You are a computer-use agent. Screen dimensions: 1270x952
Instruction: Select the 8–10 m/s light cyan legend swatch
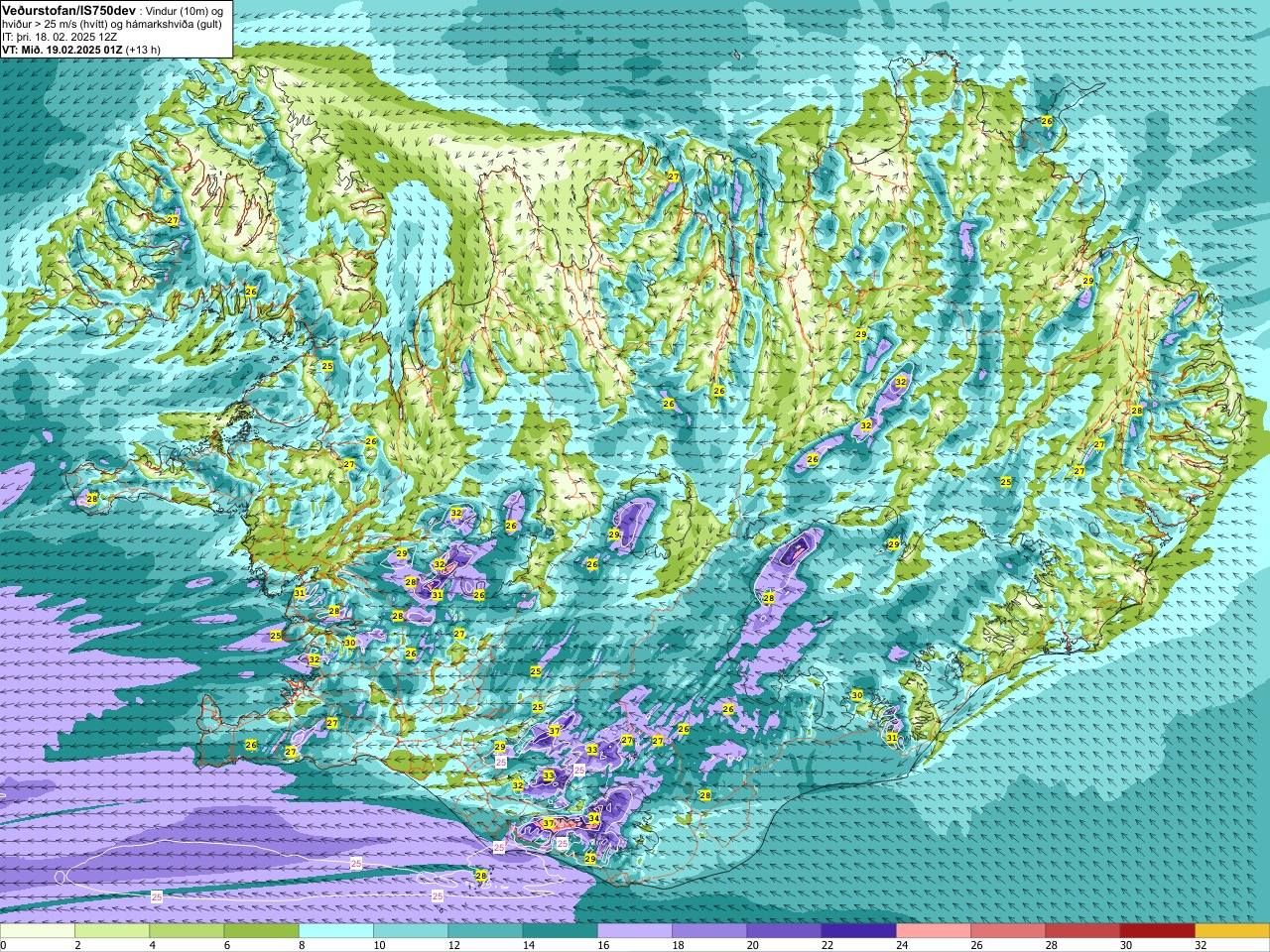point(336,931)
